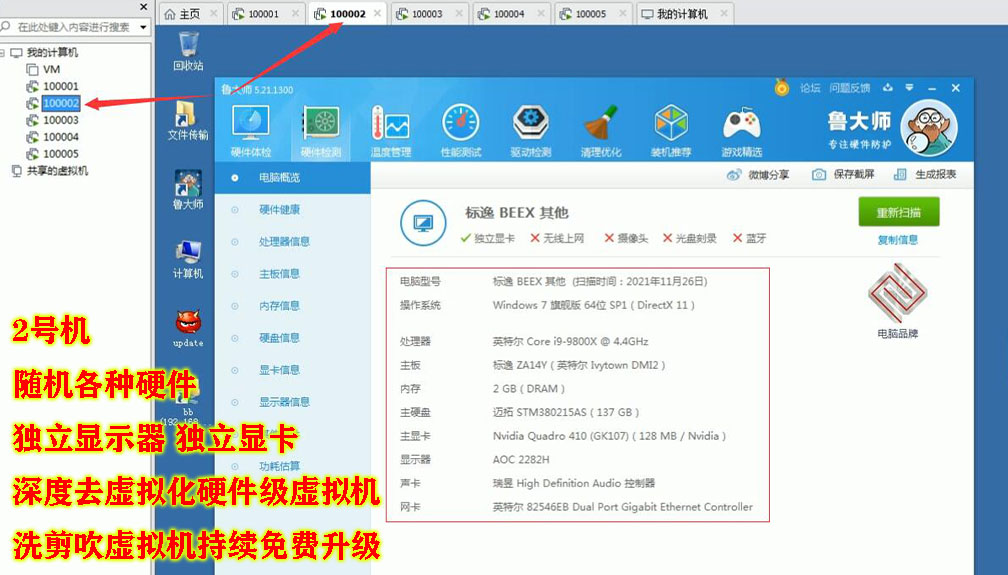
Task: Close the 100004 tab
Action: (541, 14)
